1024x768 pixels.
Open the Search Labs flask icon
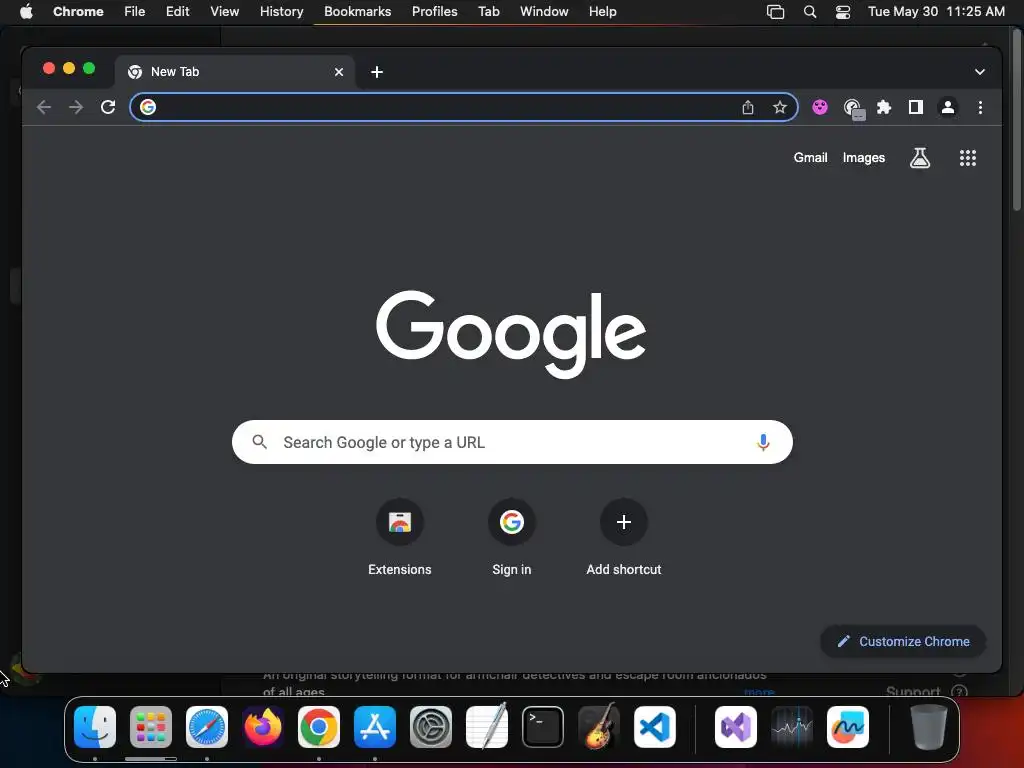coord(920,157)
